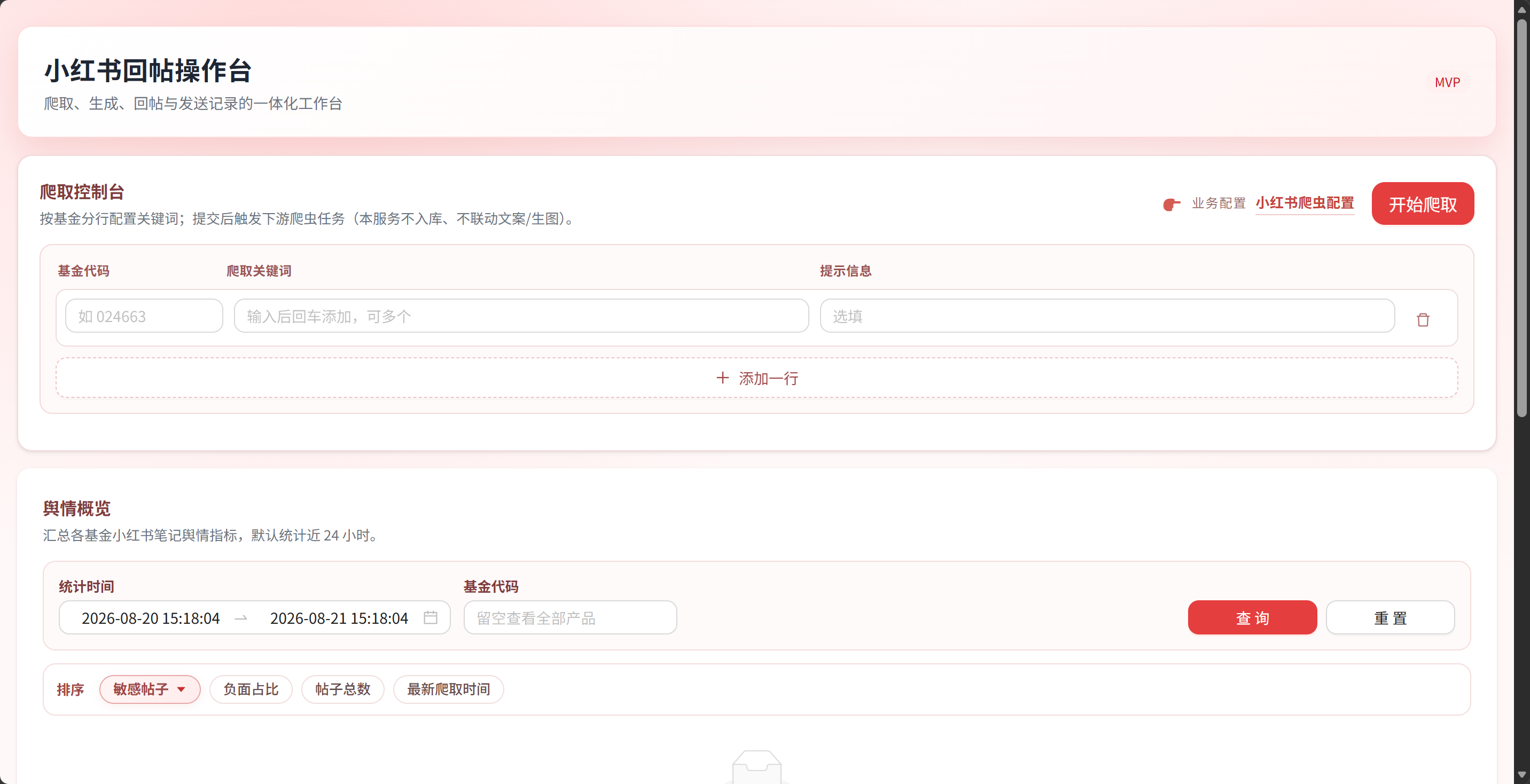Screen dimensions: 1530x784
Task: Set end date 2026-08-21 15:18:04
Action: [x=339, y=618]
